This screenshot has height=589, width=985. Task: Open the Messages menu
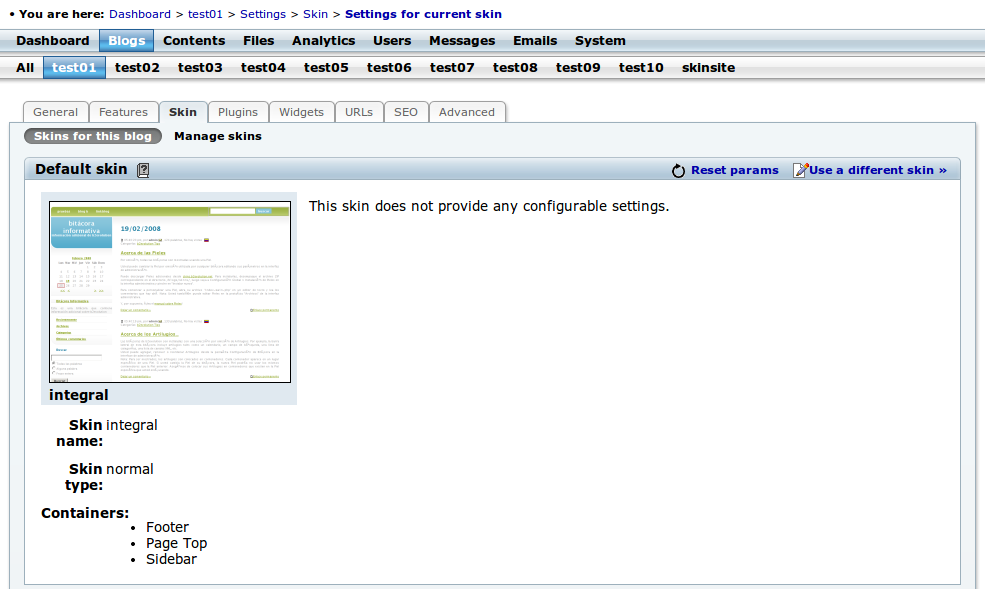click(x=462, y=41)
